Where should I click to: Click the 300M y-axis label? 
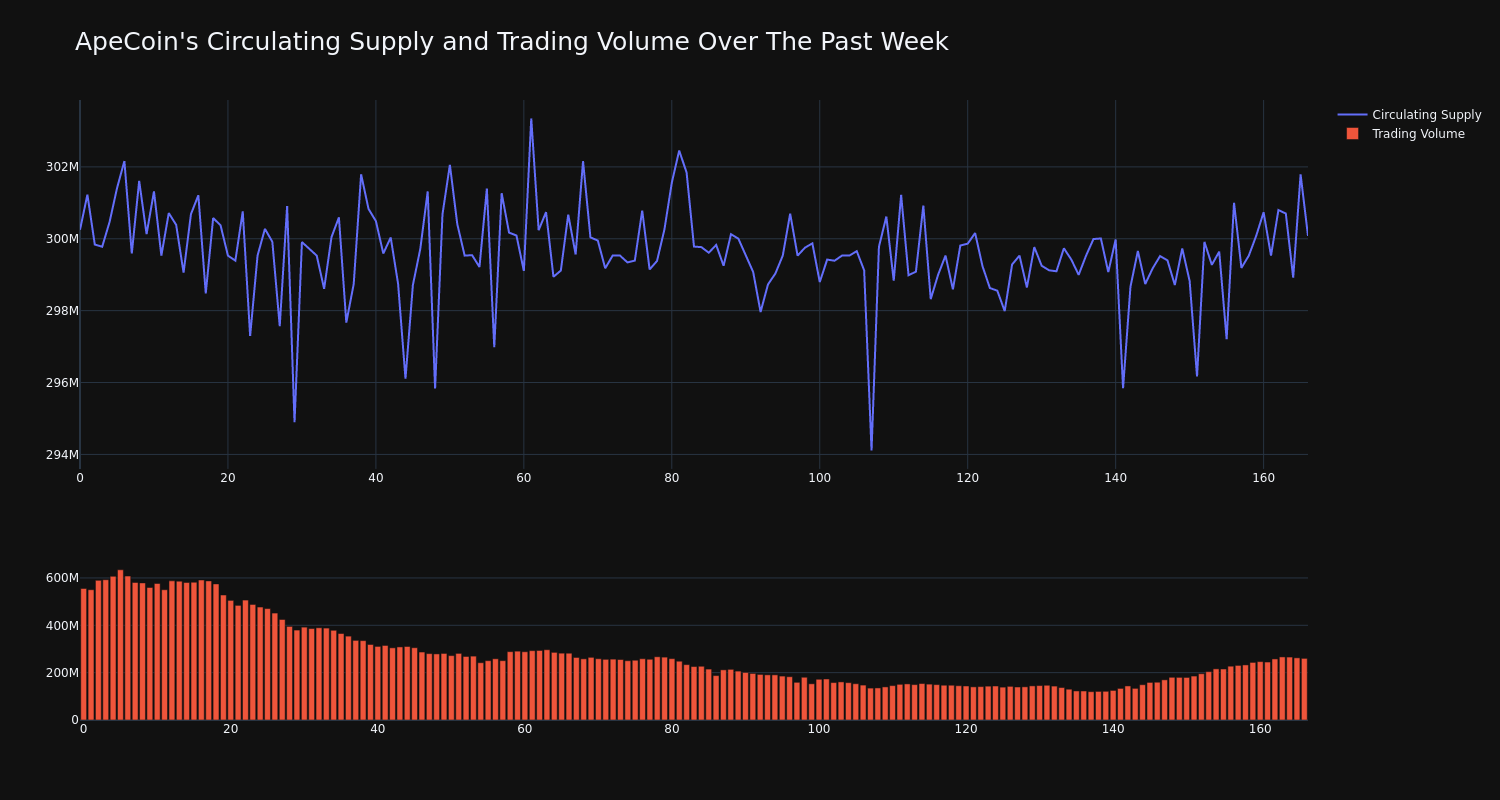(62, 239)
